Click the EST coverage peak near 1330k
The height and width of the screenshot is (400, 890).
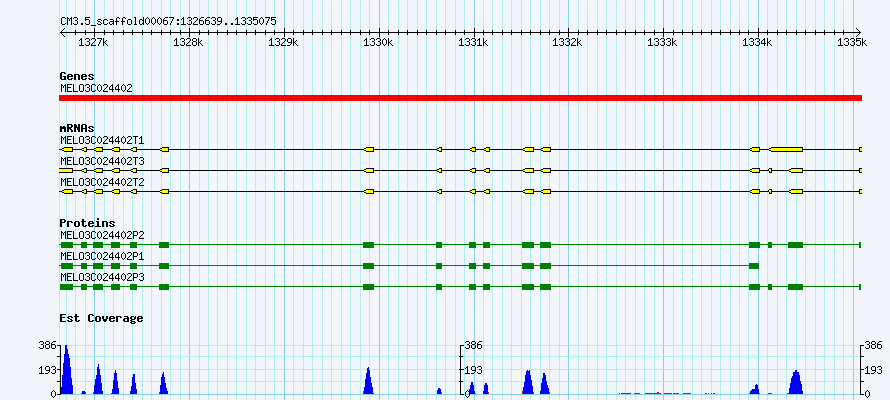tap(368, 382)
